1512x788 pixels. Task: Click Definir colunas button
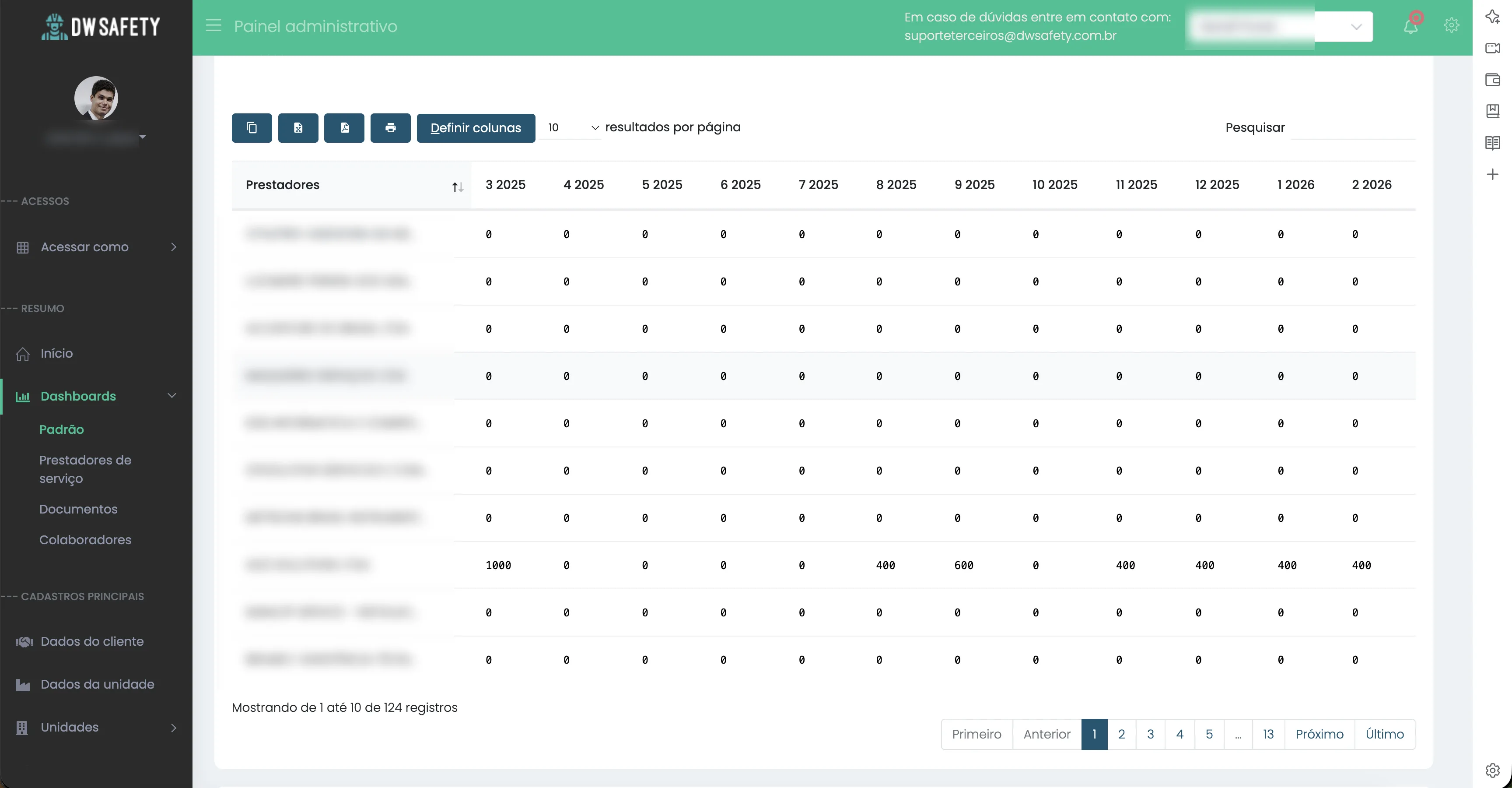tap(476, 128)
